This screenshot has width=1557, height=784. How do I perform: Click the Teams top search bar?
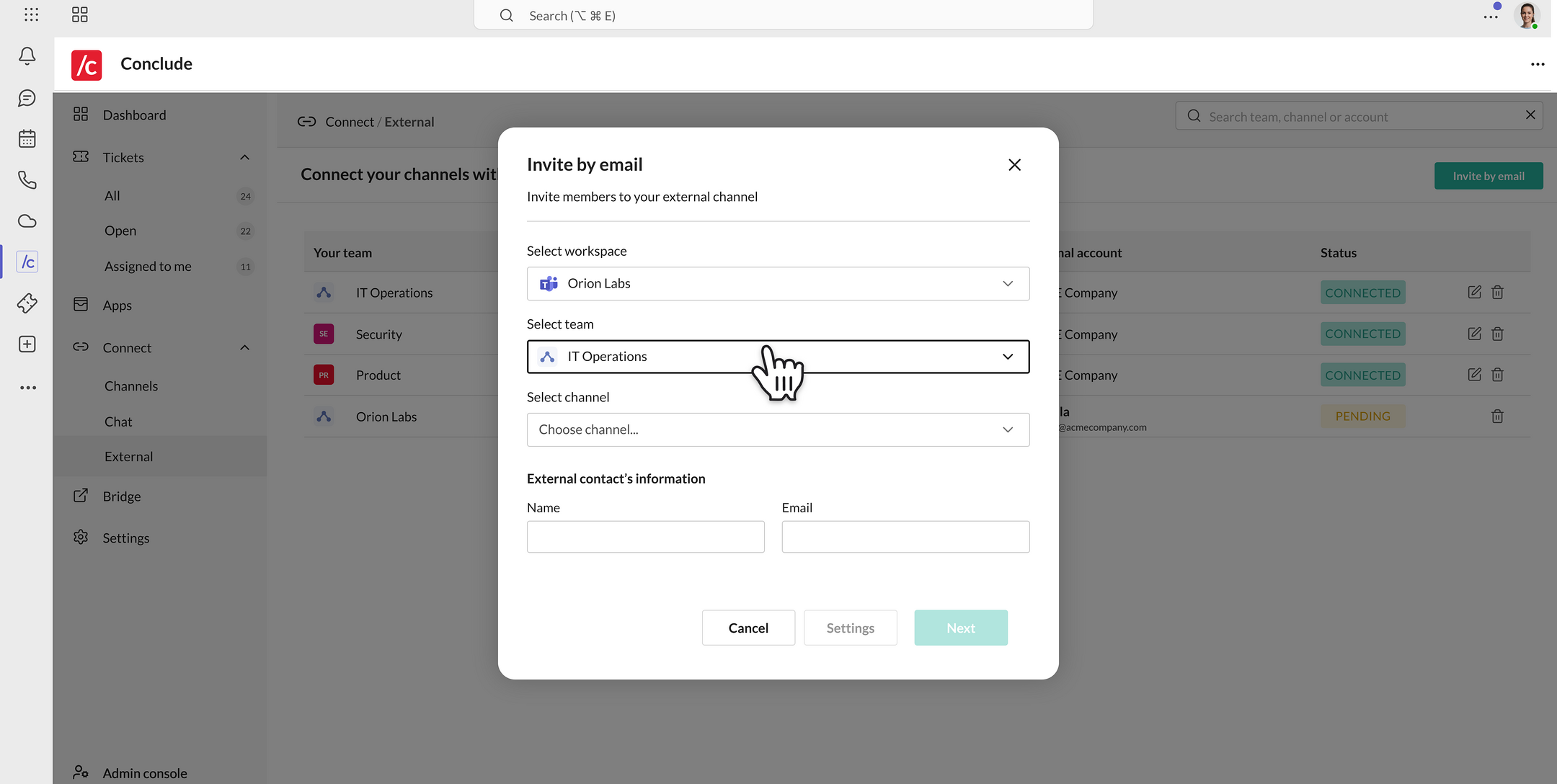[783, 15]
